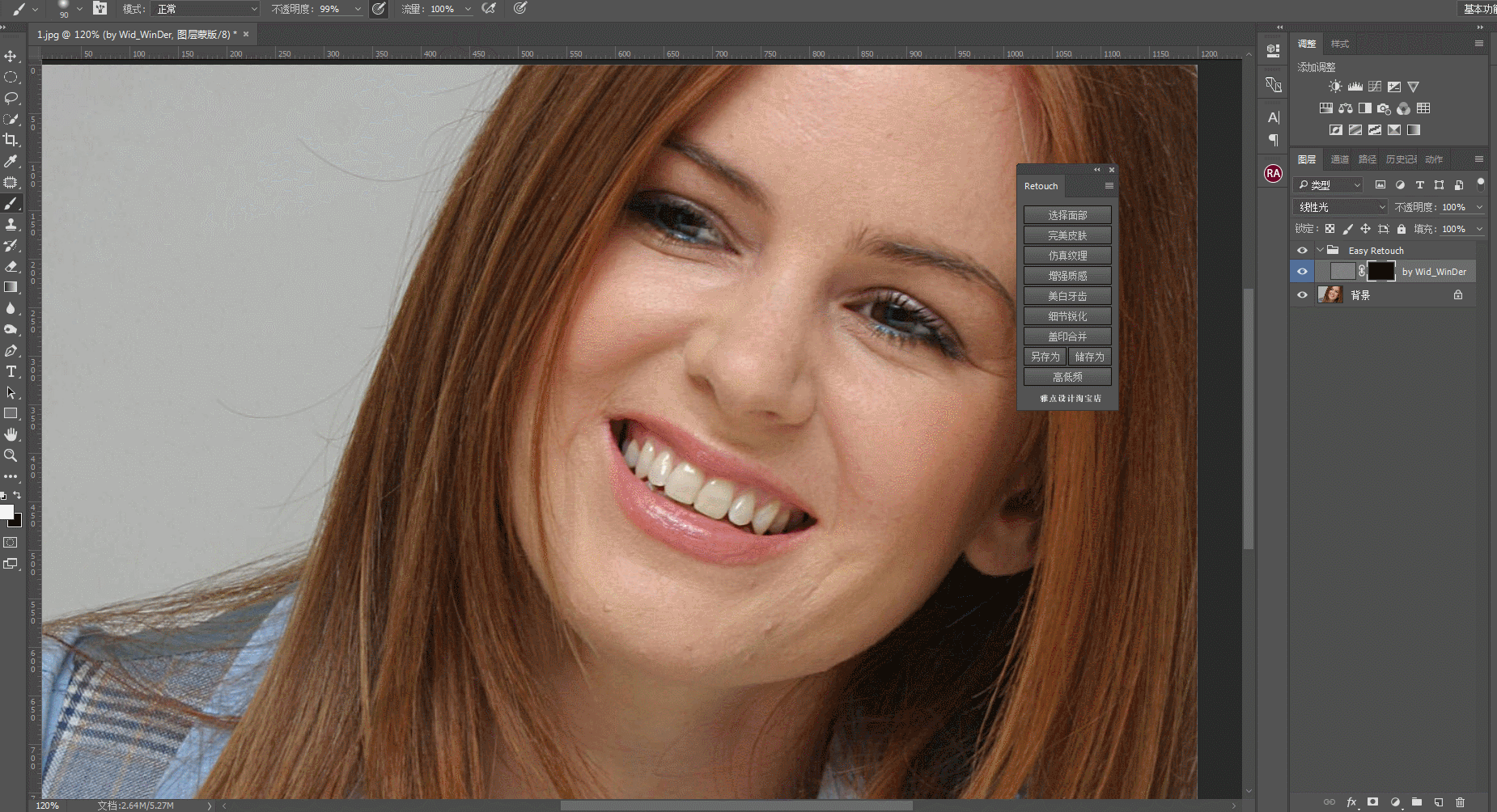Hide the Easy Retouch group
This screenshot has width=1497, height=812.
click(1302, 251)
